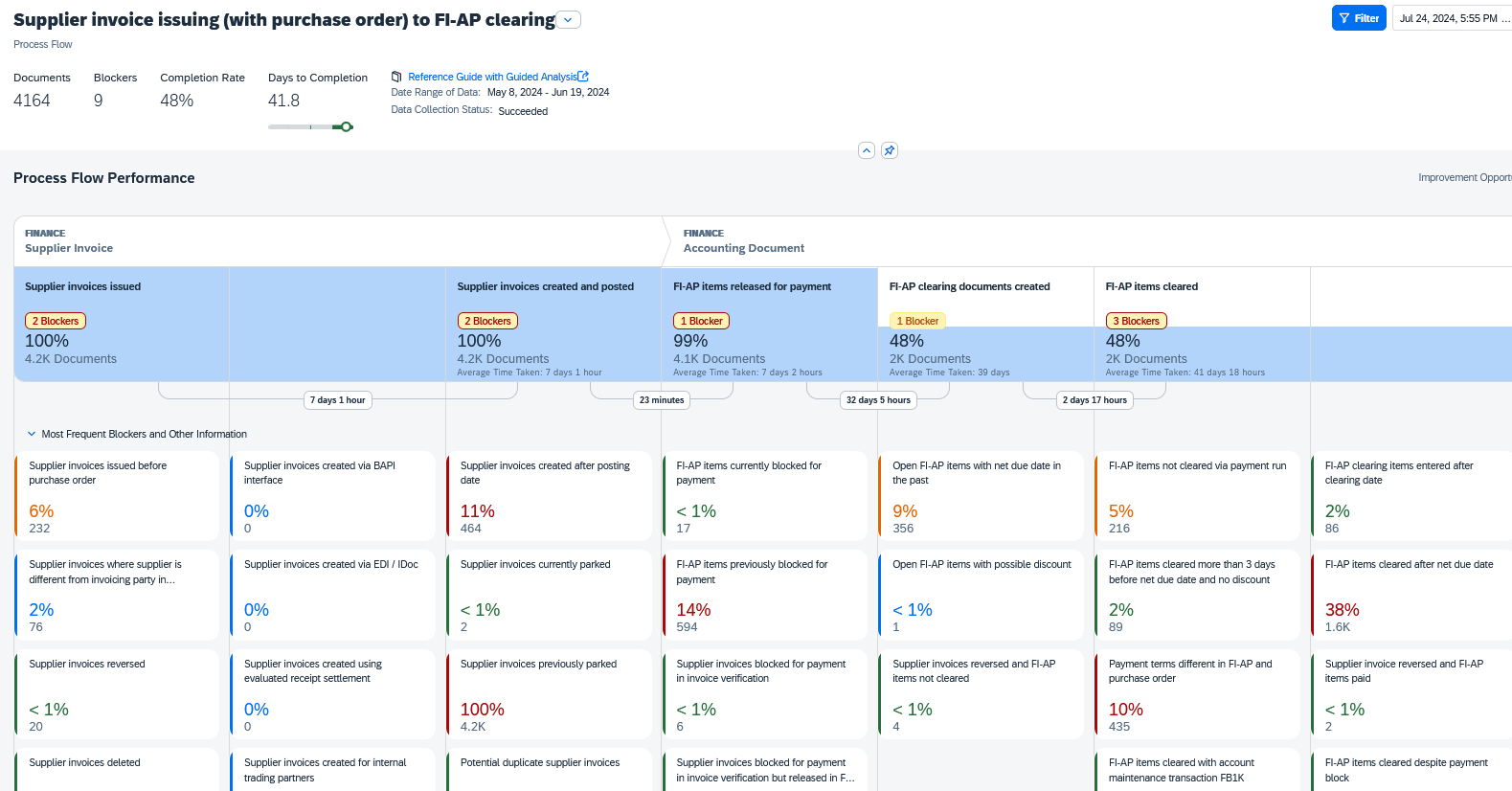Viewport: 1512px width, 791px height.
Task: Click the 7 days 1 hour transition label
Action: point(337,400)
